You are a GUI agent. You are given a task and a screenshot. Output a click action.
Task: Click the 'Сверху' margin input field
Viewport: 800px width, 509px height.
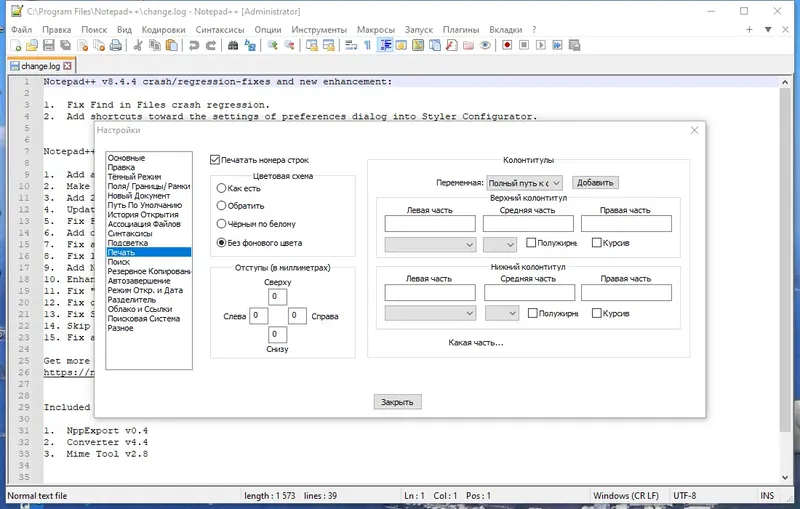(x=277, y=296)
